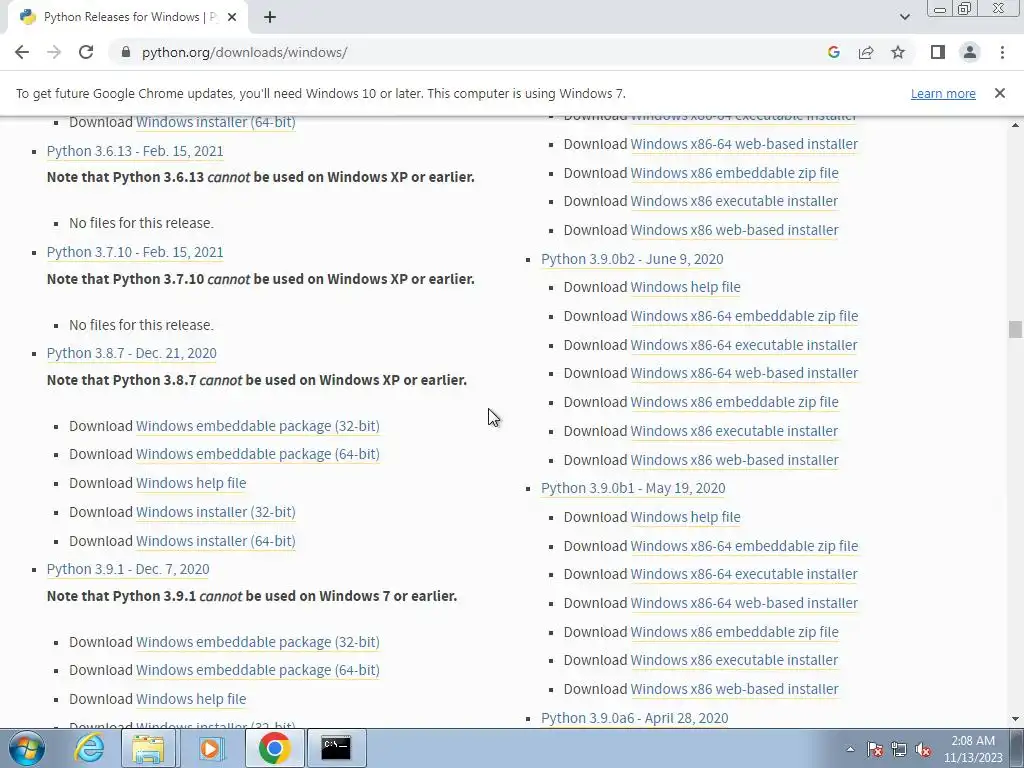Download 3.9.0b1 x86 embeddable zip file
The image size is (1024, 768).
pyautogui.click(x=734, y=632)
